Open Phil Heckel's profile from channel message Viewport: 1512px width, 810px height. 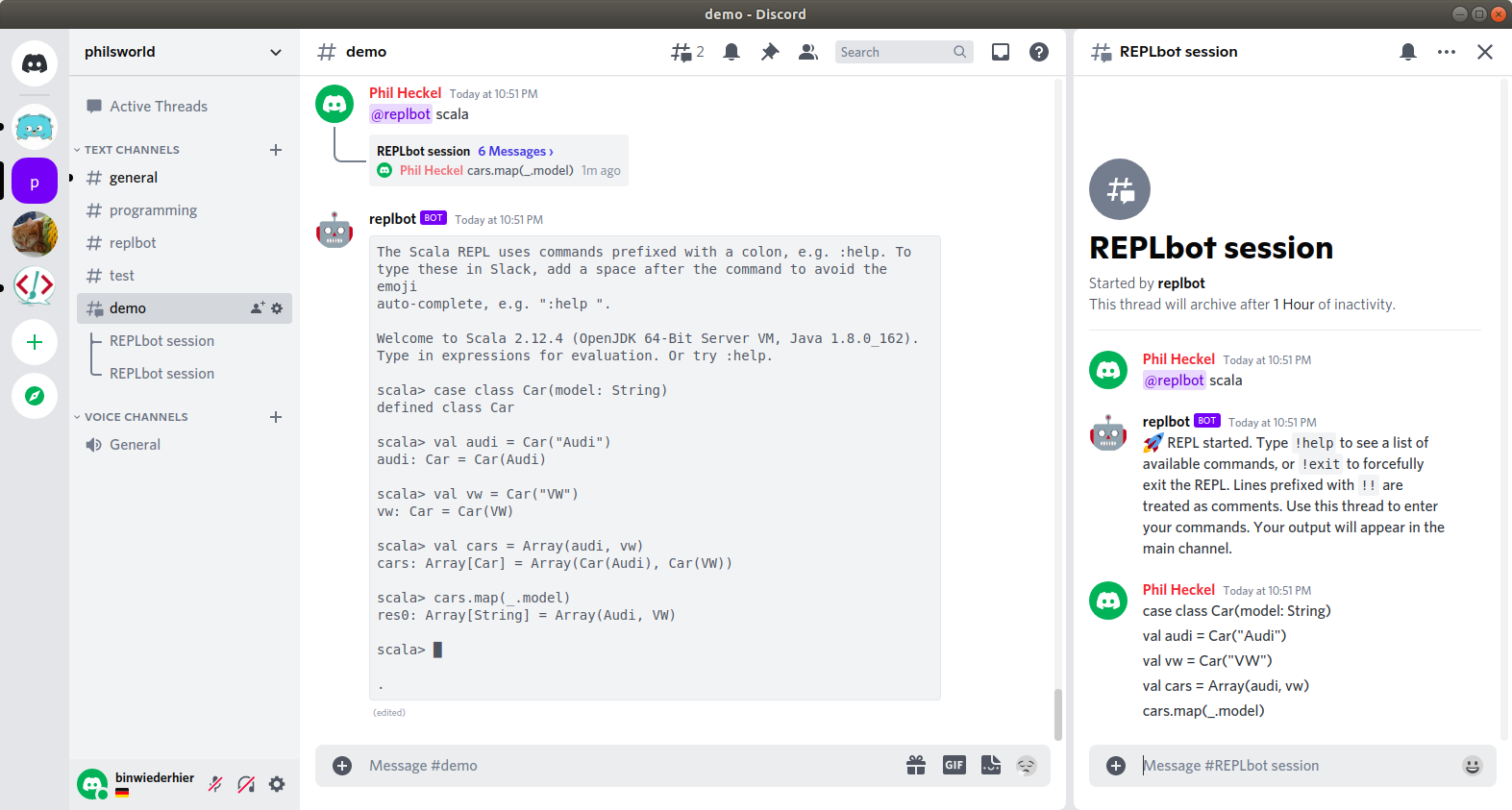coord(405,93)
